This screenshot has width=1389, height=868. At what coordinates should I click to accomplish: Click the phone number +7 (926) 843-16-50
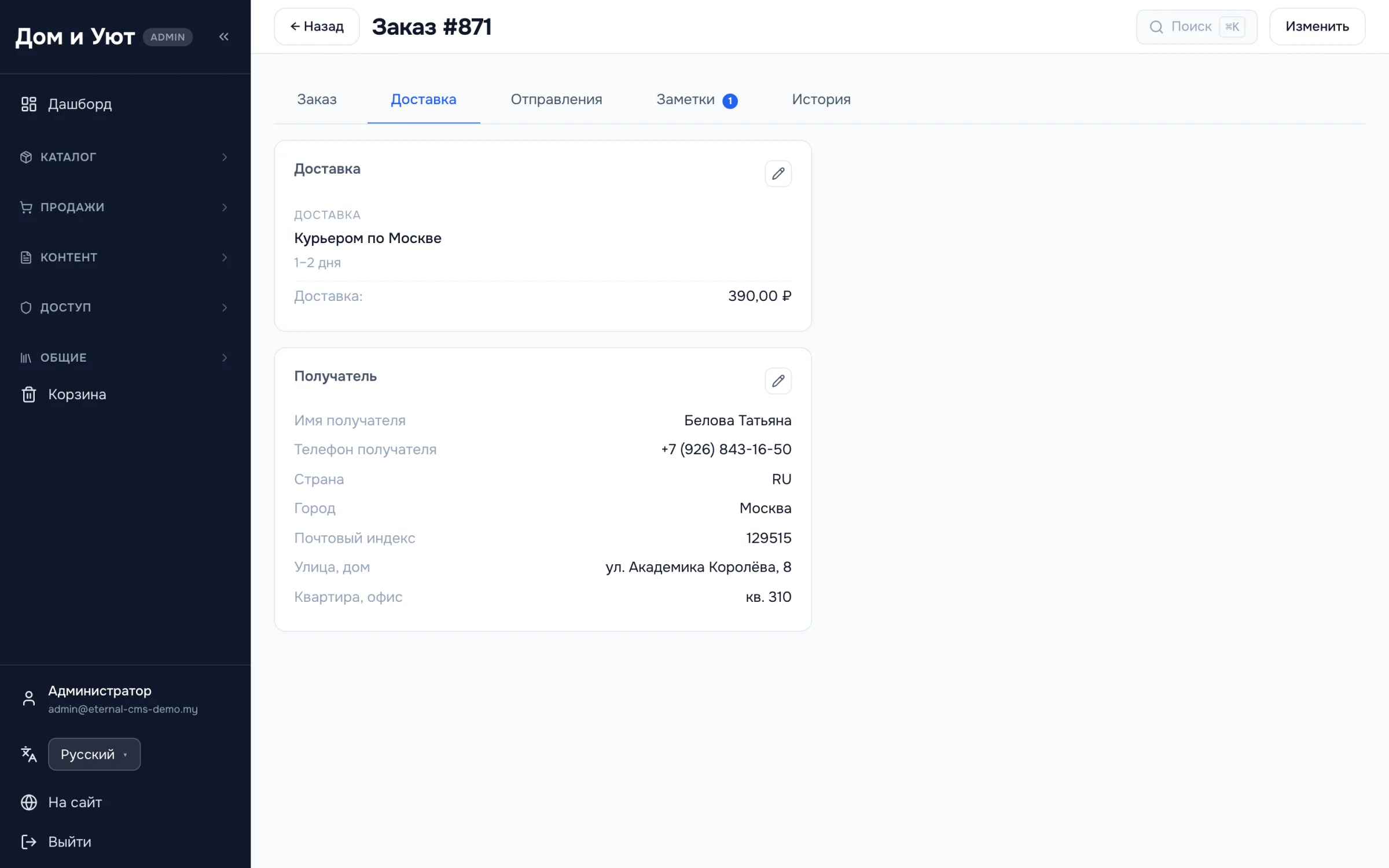[x=726, y=449]
